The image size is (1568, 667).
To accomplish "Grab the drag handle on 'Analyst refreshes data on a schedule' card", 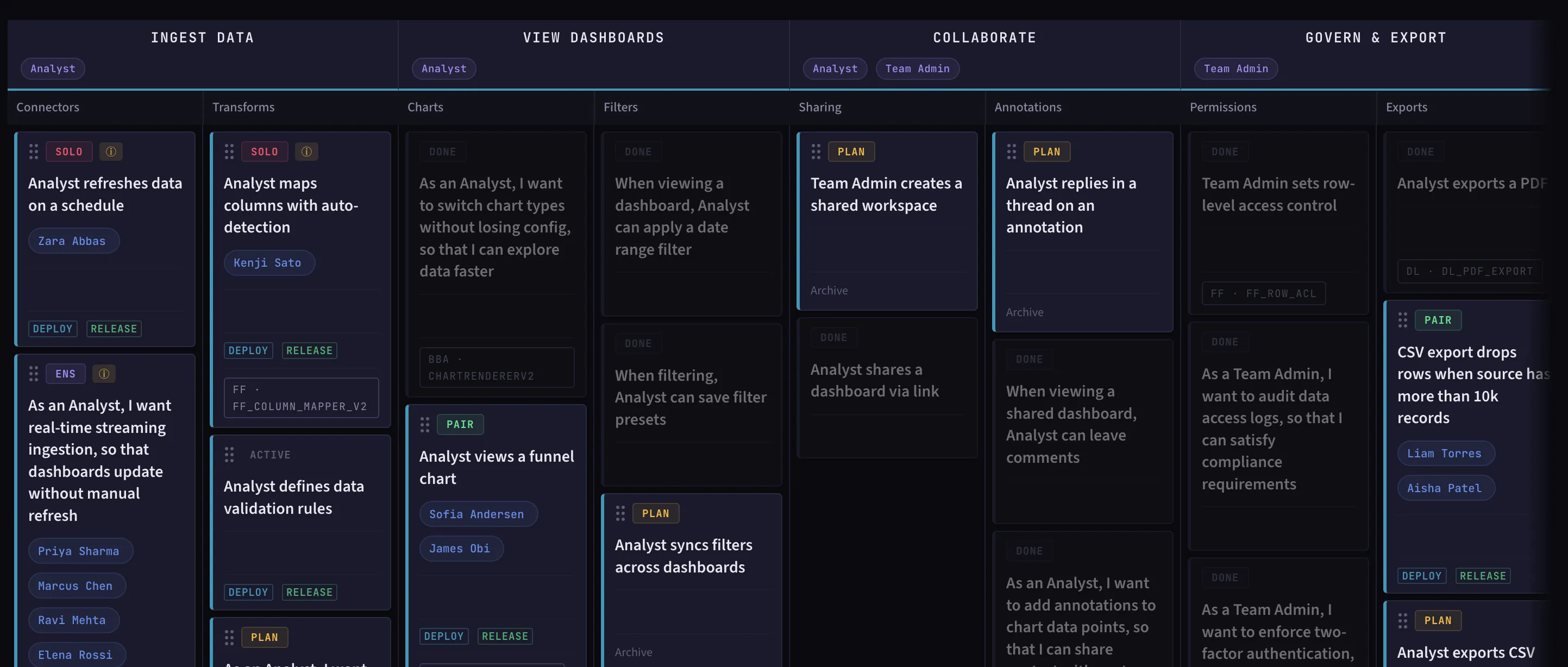I will (34, 152).
